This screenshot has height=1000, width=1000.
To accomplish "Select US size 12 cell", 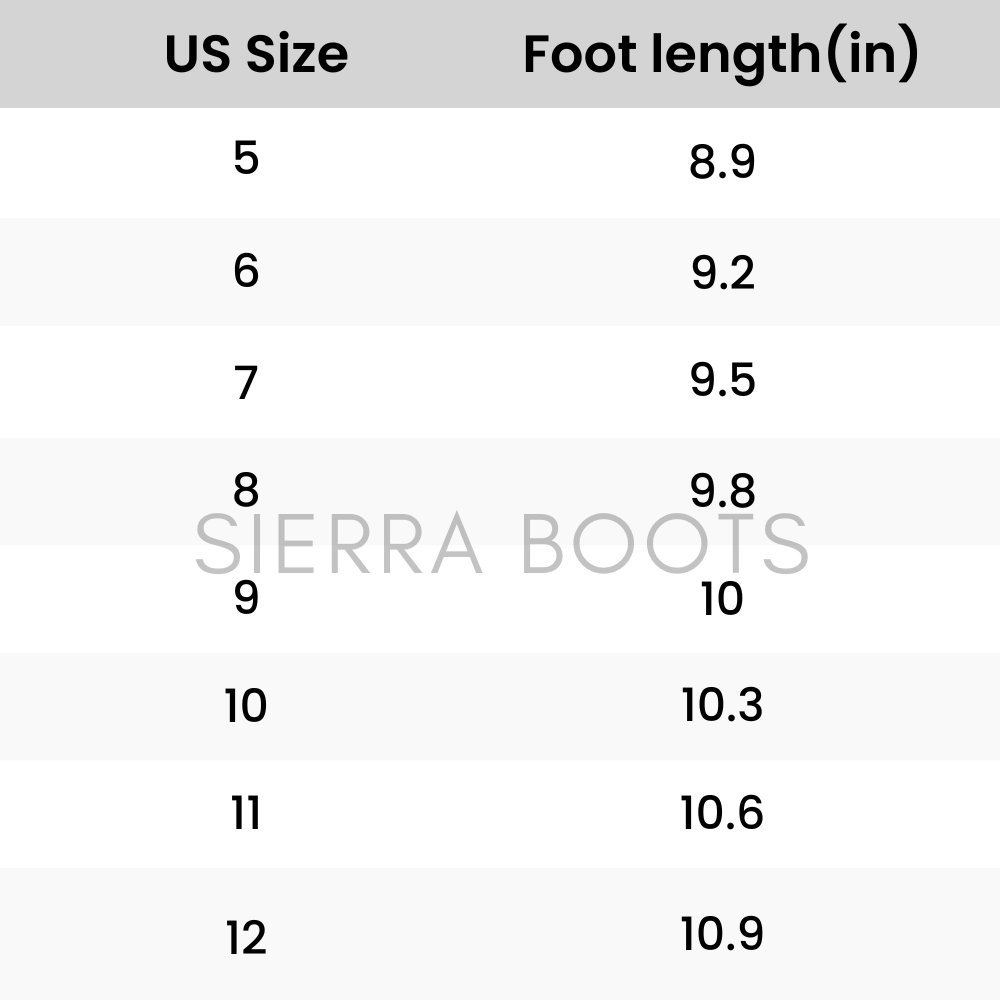I will tap(246, 938).
